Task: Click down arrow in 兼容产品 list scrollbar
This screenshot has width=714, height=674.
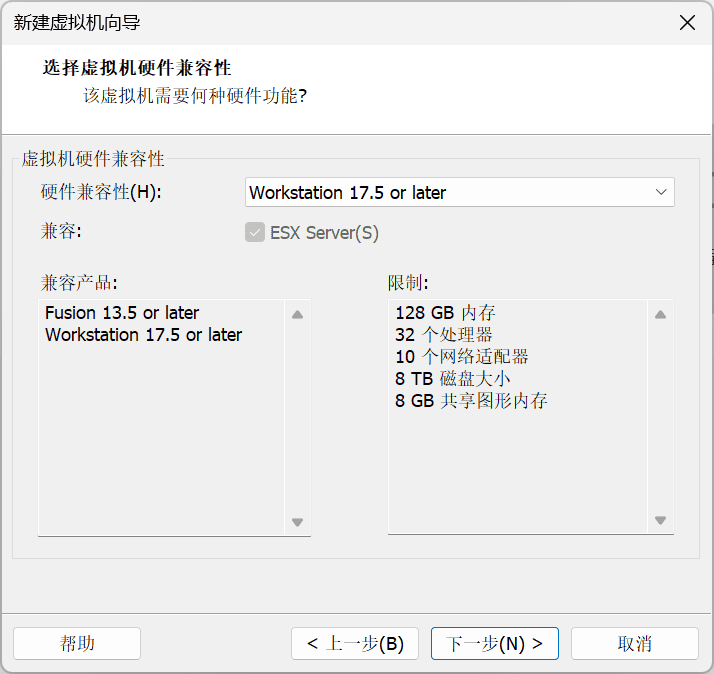Action: pyautogui.click(x=297, y=522)
